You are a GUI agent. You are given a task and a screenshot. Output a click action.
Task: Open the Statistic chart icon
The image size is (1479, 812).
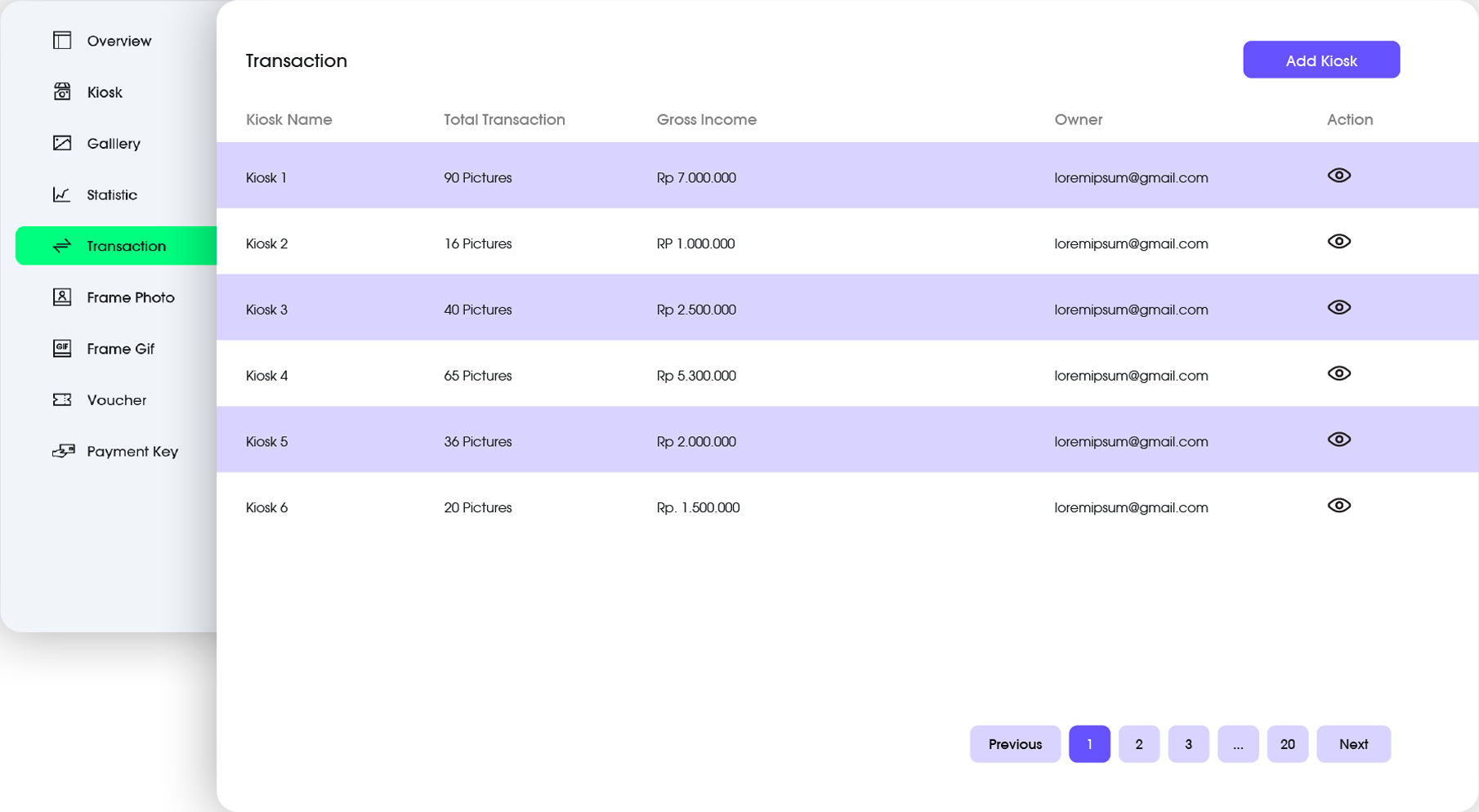pyautogui.click(x=62, y=194)
